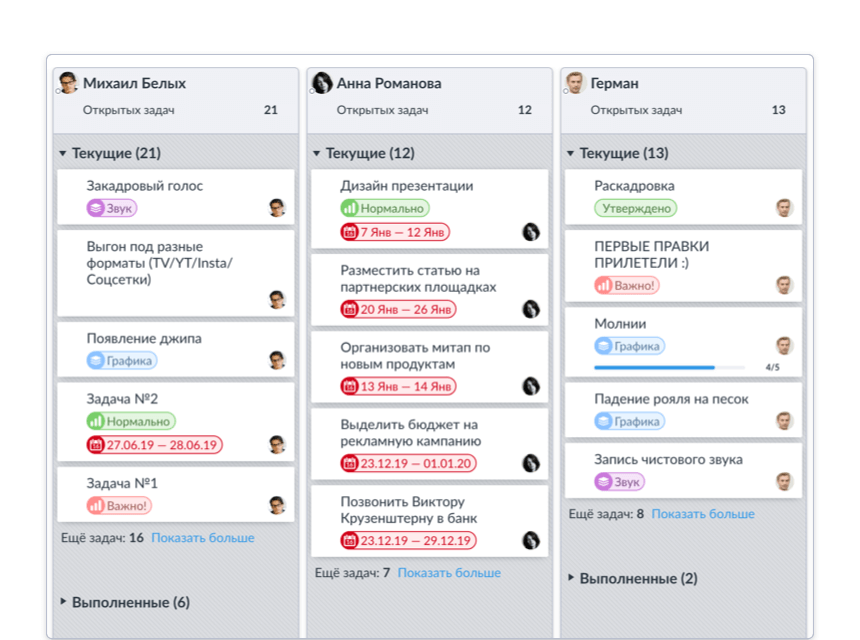Click assignee avatar on Закадровый голос card
This screenshot has width=860, height=640.
tap(277, 208)
